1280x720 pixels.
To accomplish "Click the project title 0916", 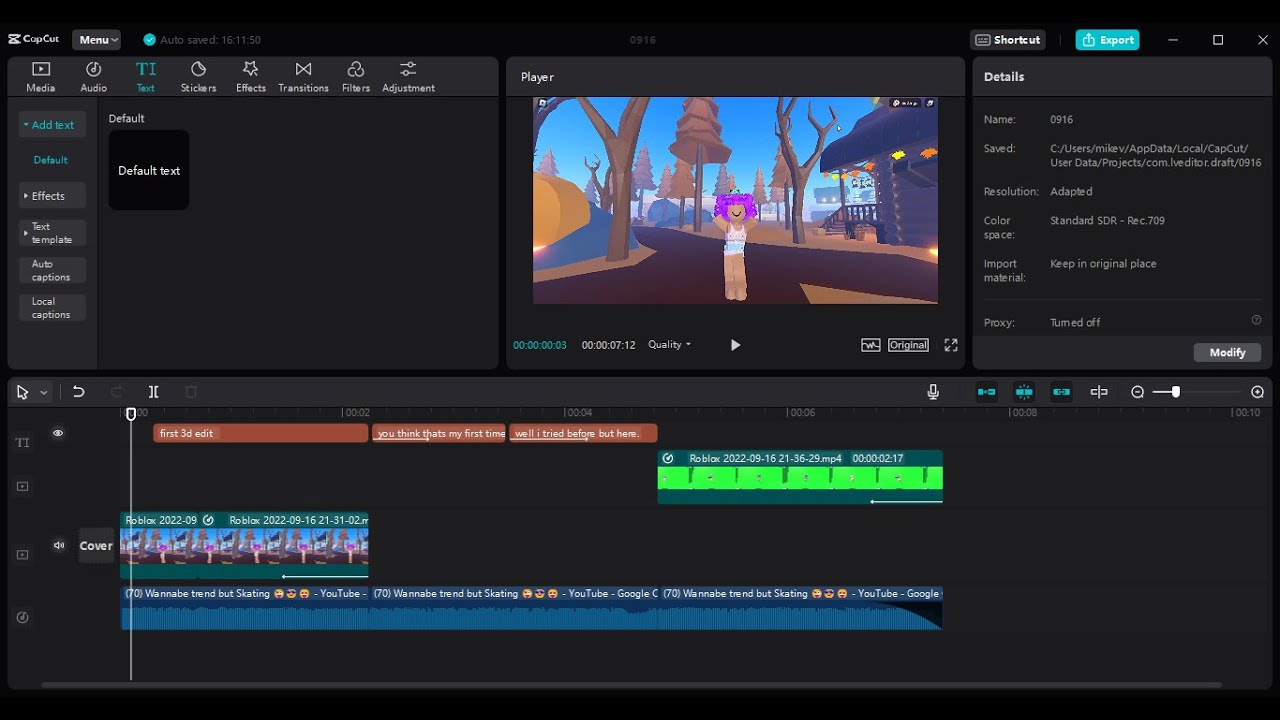I will 643,40.
